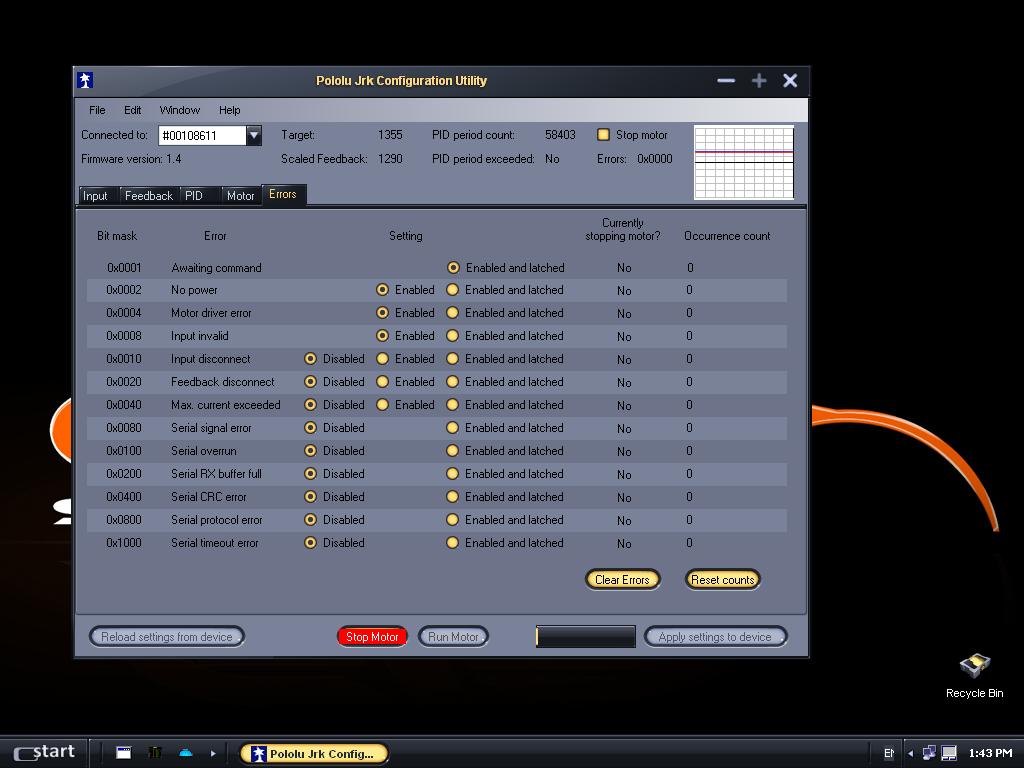Select Enabled for Input disconnect
Viewport: 1024px width, 768px height.
(x=383, y=359)
